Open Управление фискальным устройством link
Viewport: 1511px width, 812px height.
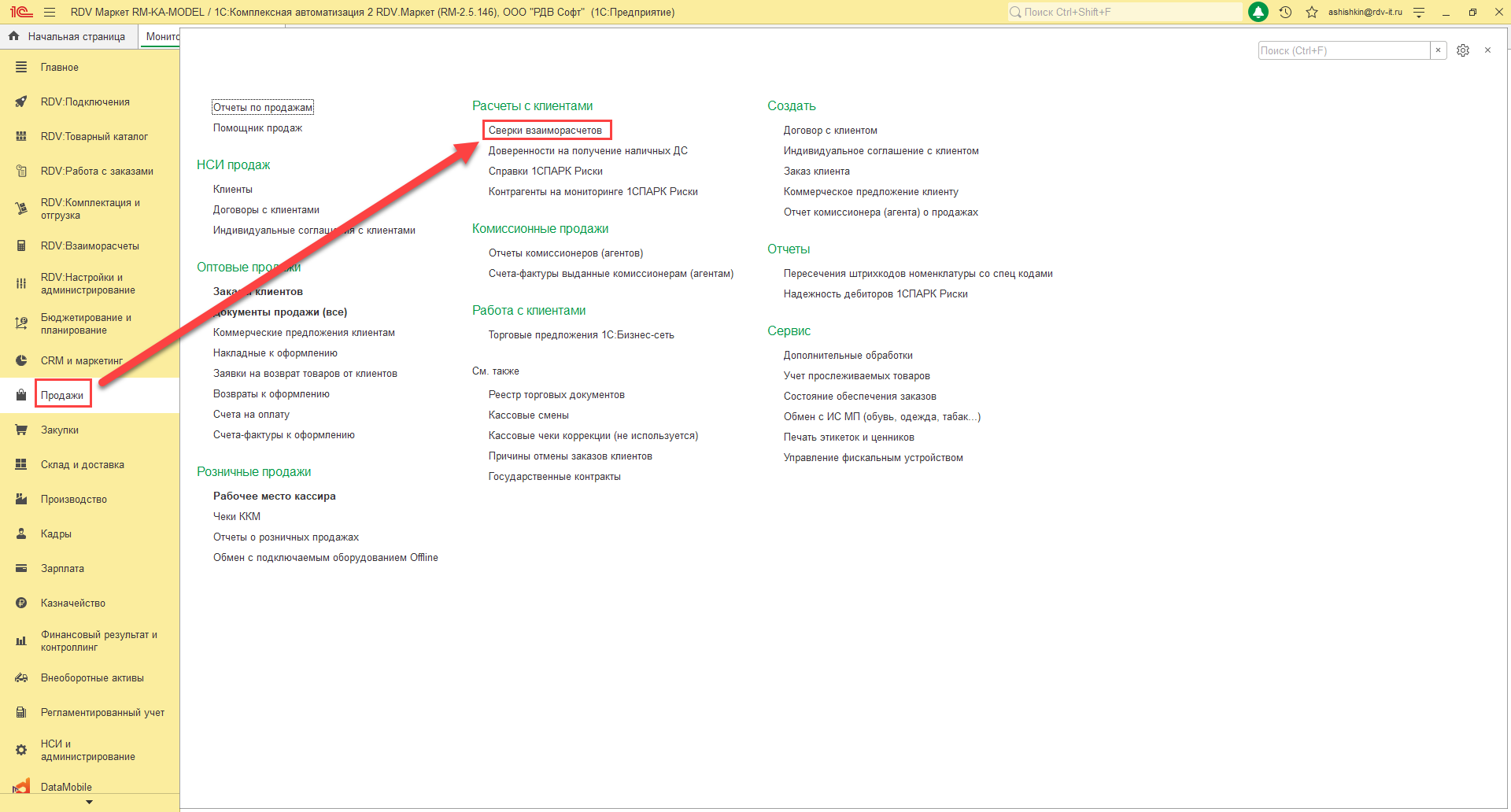pyautogui.click(x=874, y=458)
